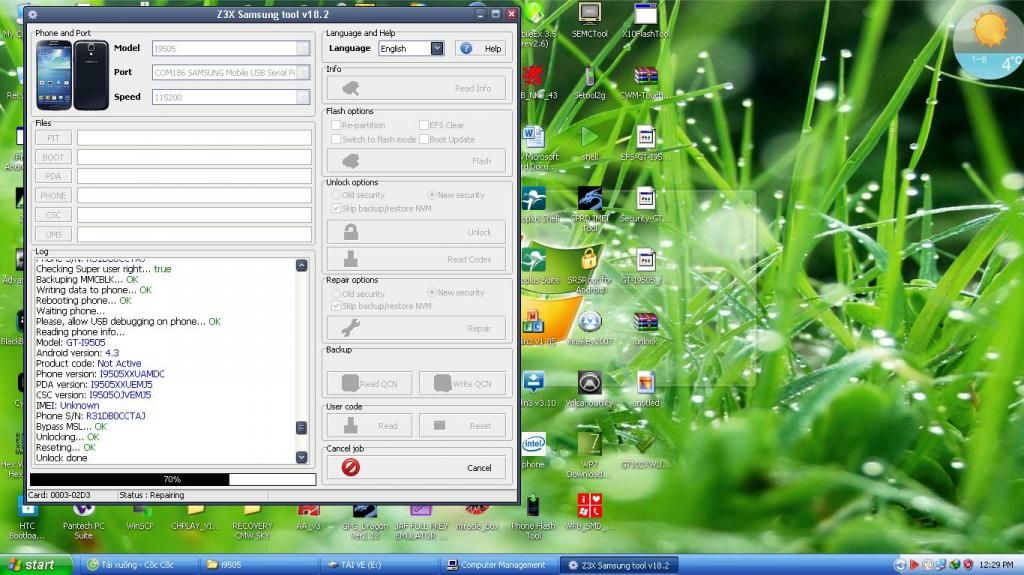Click the Read QCN backup button
This screenshot has height=575, width=1024.
(369, 384)
